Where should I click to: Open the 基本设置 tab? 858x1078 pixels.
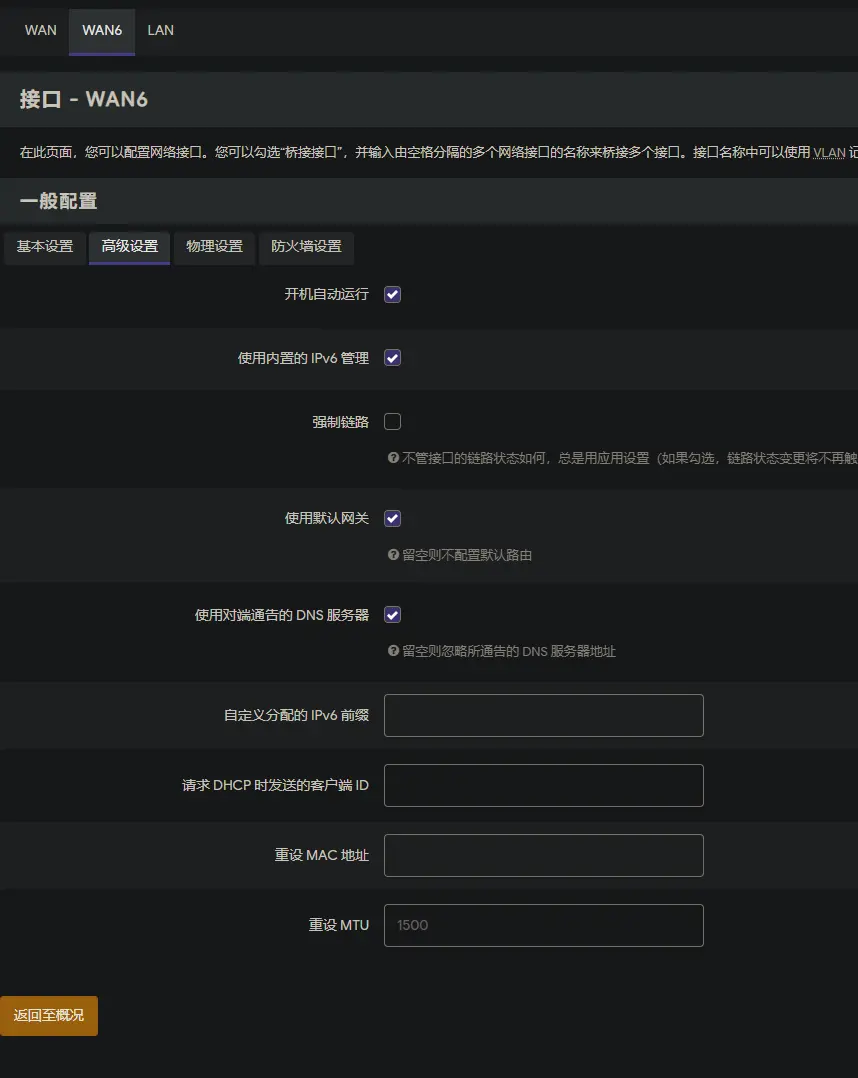(x=45, y=247)
